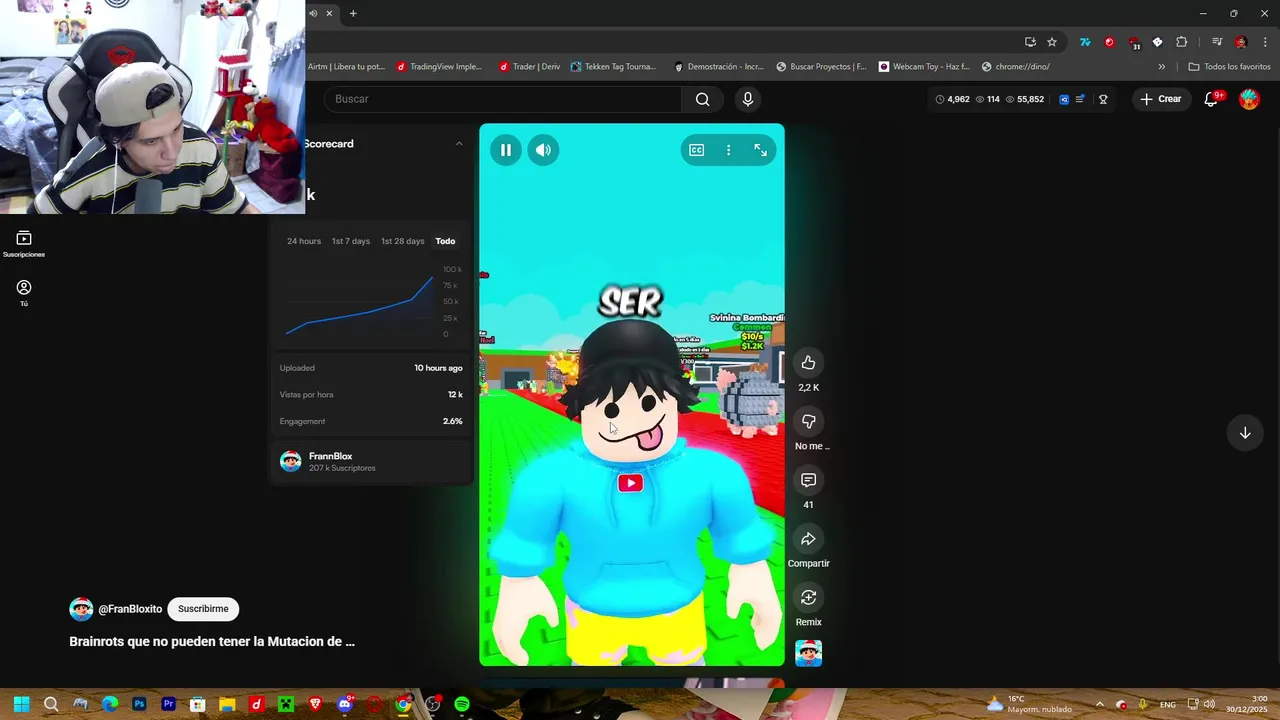Click the ENG language indicator
Image resolution: width=1280 pixels, height=720 pixels.
click(x=1167, y=705)
